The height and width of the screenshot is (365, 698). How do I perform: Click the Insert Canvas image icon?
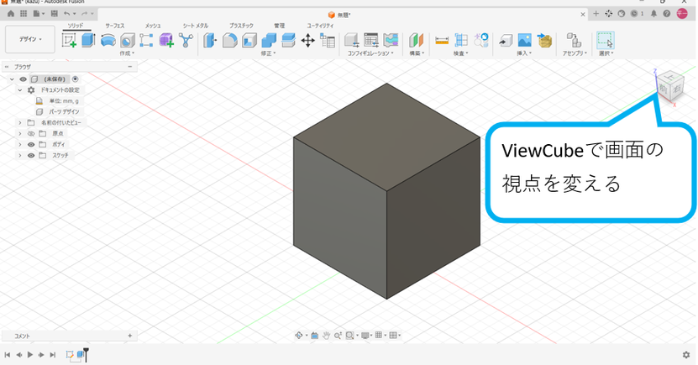coord(524,41)
